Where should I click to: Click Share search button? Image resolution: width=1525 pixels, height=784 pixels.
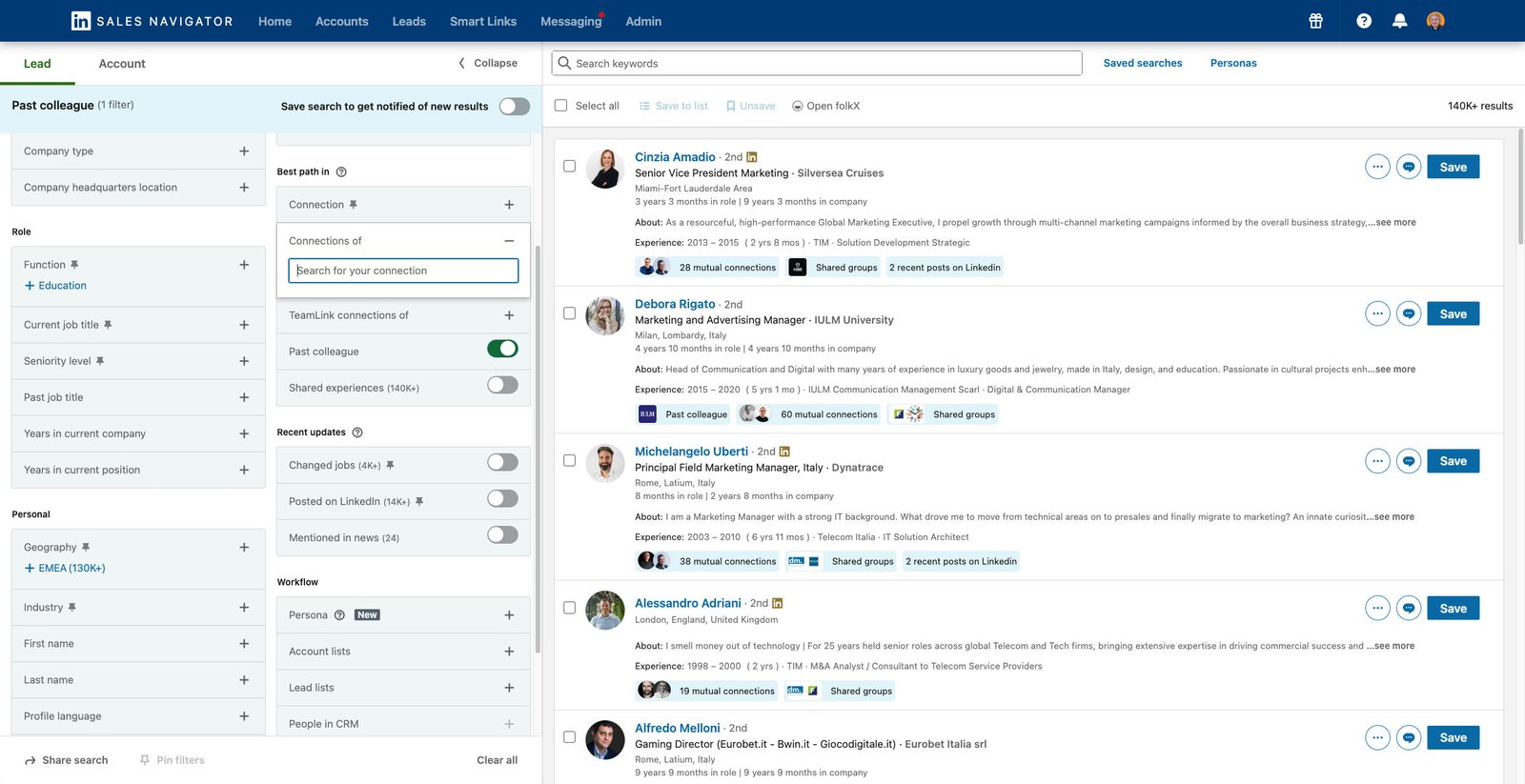click(66, 760)
